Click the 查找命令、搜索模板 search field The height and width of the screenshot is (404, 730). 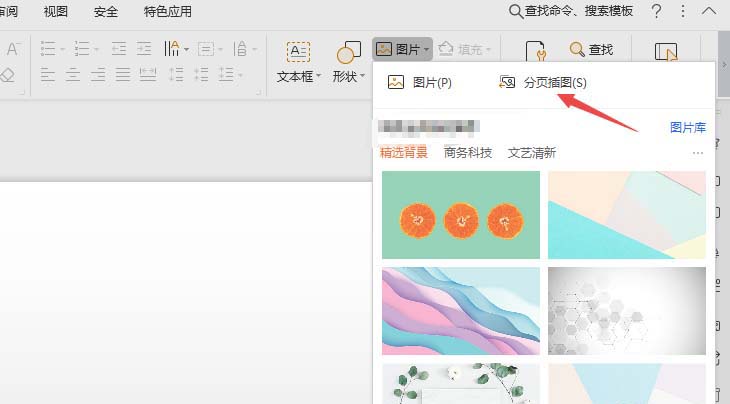[x=571, y=11]
